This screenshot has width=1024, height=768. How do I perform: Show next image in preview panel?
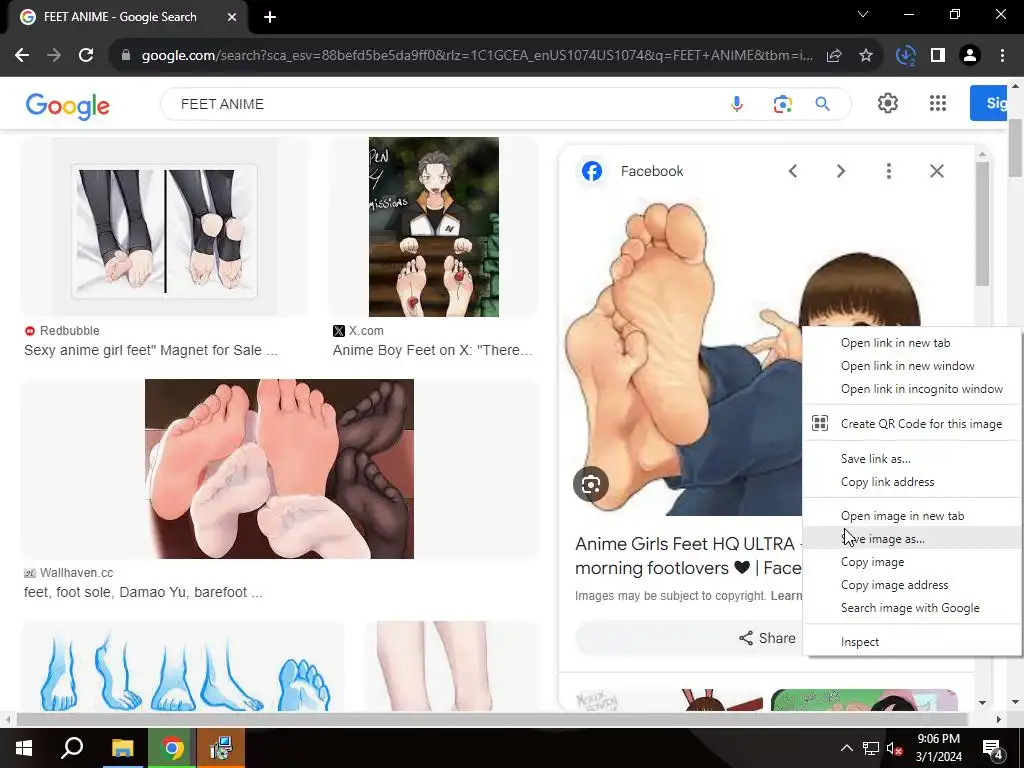[x=840, y=171]
